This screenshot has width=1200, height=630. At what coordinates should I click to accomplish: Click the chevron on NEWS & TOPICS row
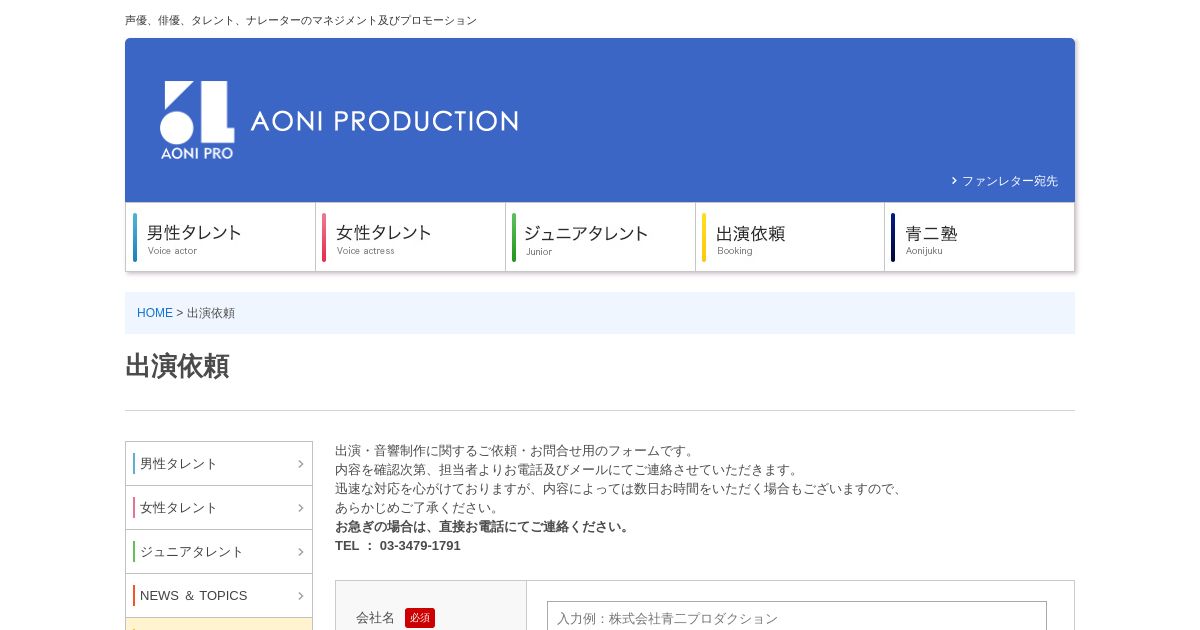pos(300,596)
